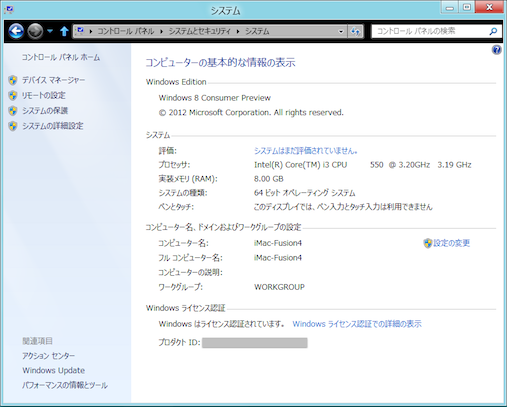Go up one level with the up arrow
This screenshot has height=407, width=507.
[x=64, y=31]
